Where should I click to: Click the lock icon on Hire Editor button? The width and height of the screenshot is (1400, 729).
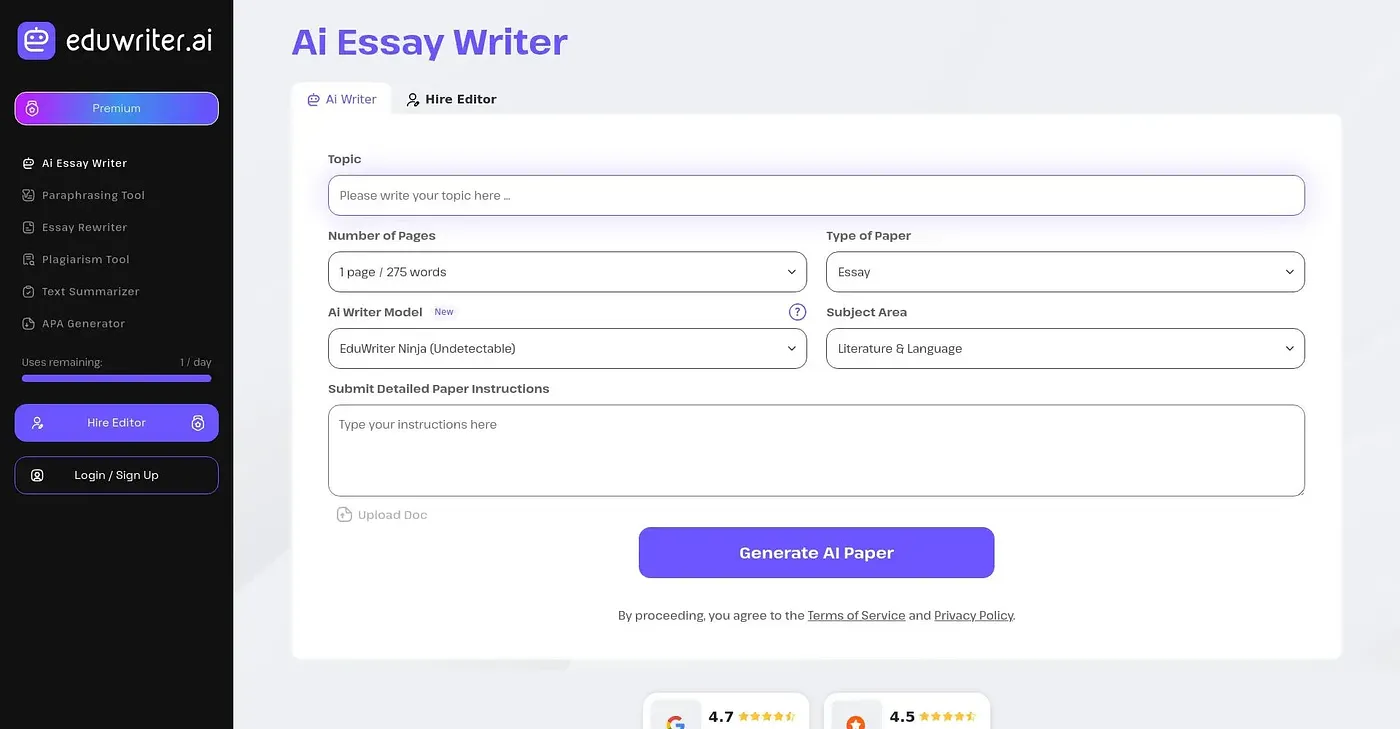tap(198, 423)
